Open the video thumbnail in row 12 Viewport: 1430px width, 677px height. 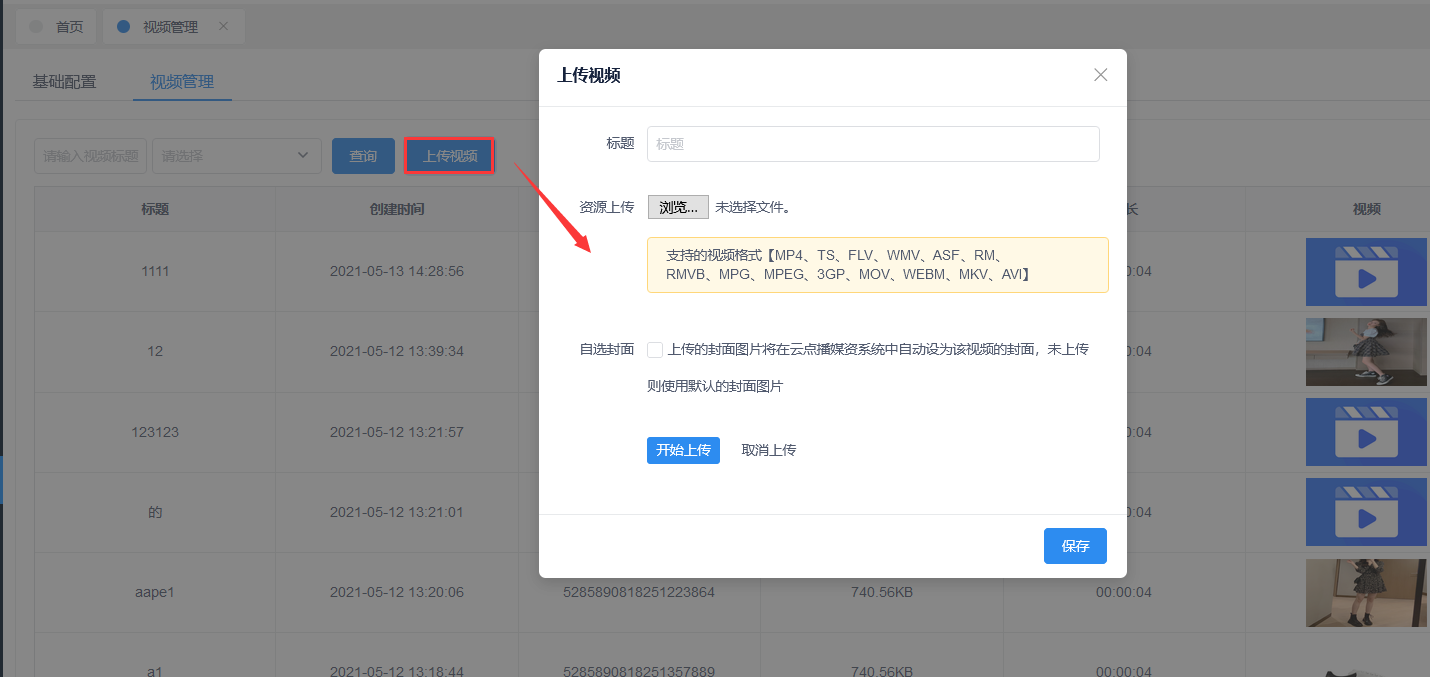pos(1366,351)
